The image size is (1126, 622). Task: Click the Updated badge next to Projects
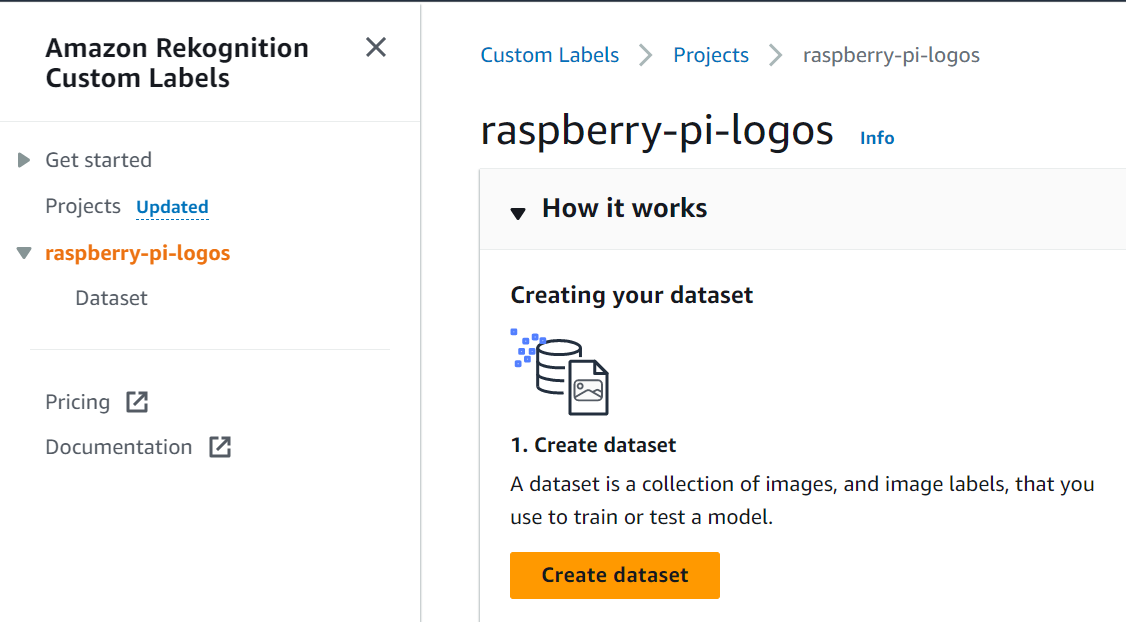tap(172, 207)
